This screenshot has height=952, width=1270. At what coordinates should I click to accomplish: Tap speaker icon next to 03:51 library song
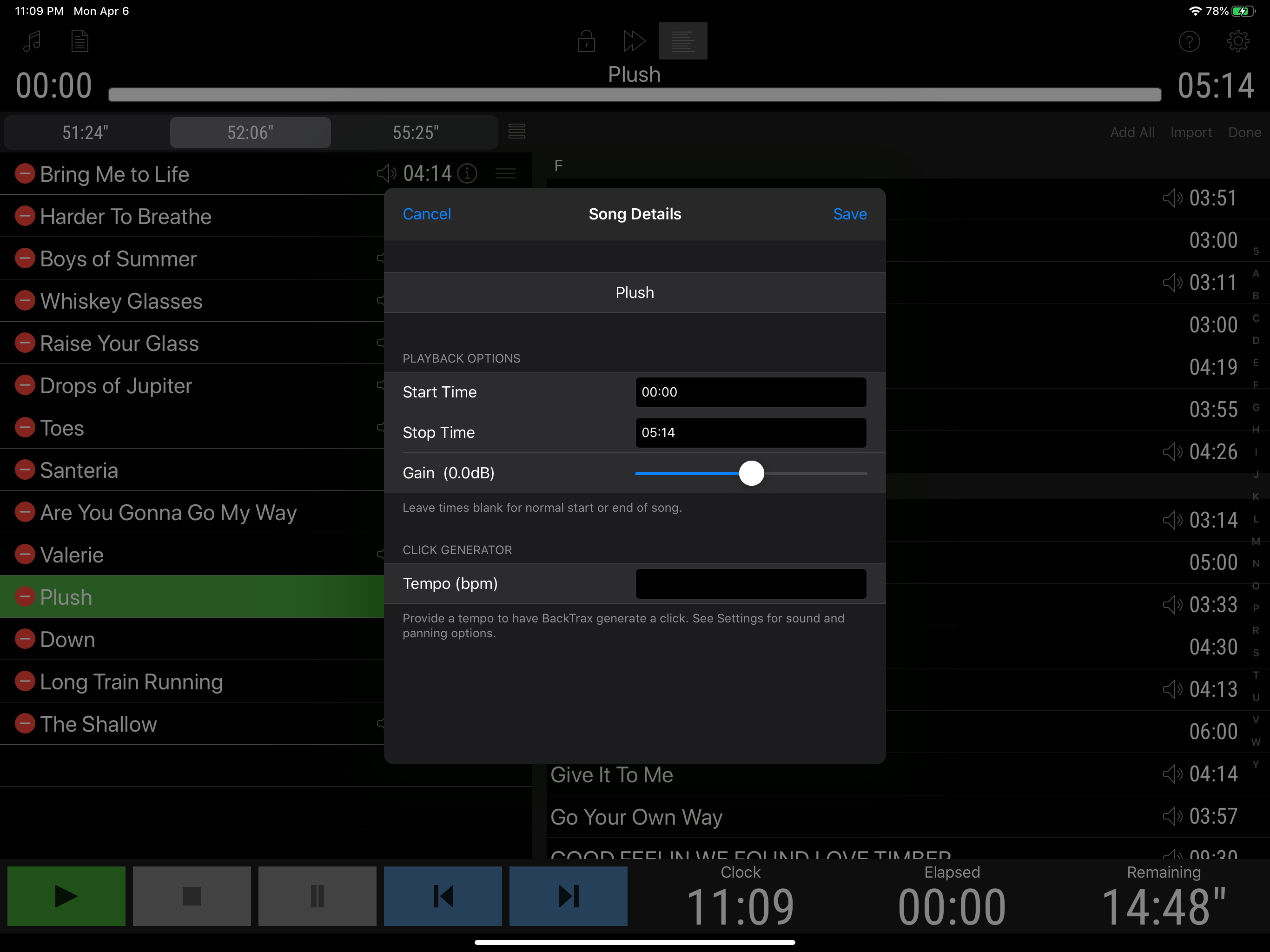tap(1172, 198)
